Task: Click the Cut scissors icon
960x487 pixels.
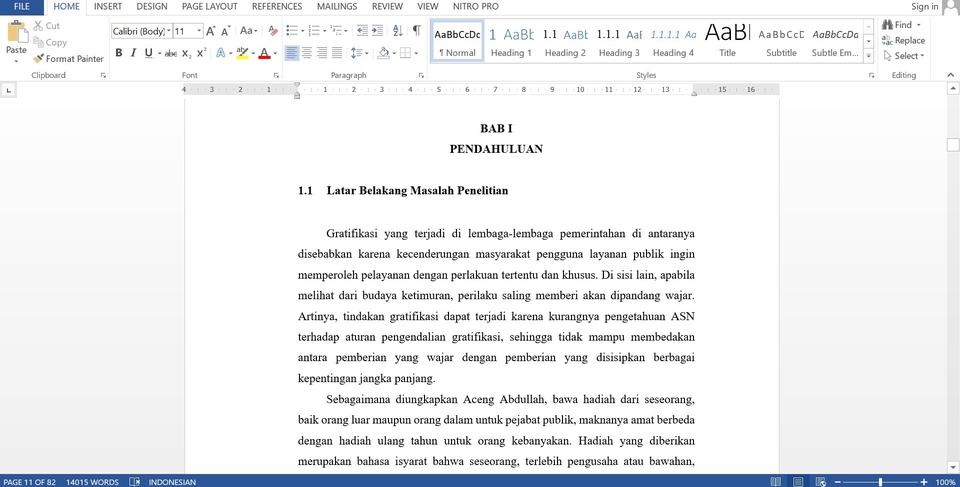Action: (x=38, y=26)
